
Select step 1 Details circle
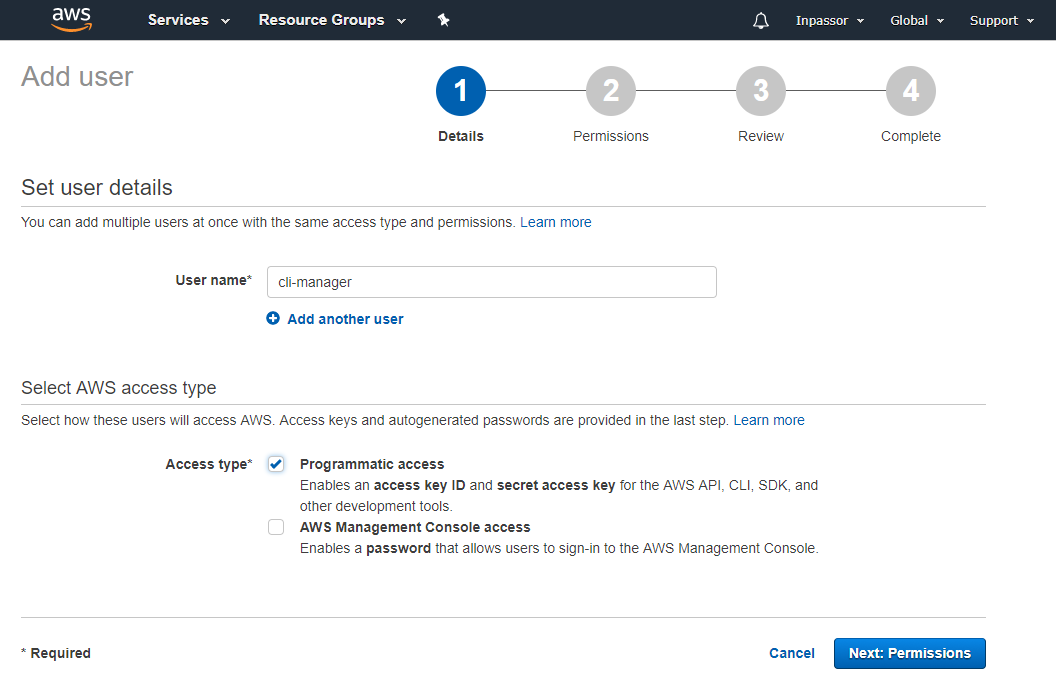pyautogui.click(x=461, y=92)
